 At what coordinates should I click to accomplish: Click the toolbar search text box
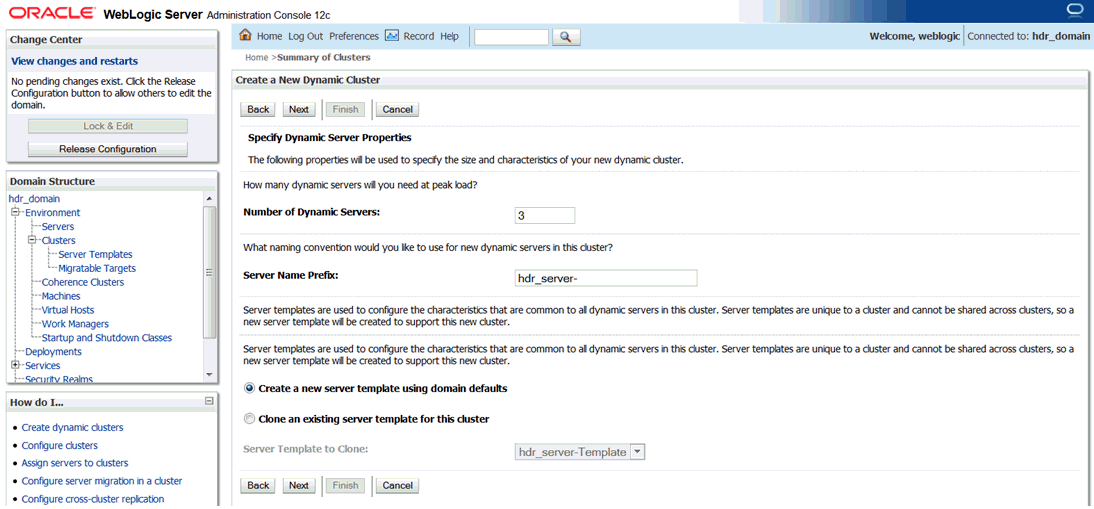(512, 37)
